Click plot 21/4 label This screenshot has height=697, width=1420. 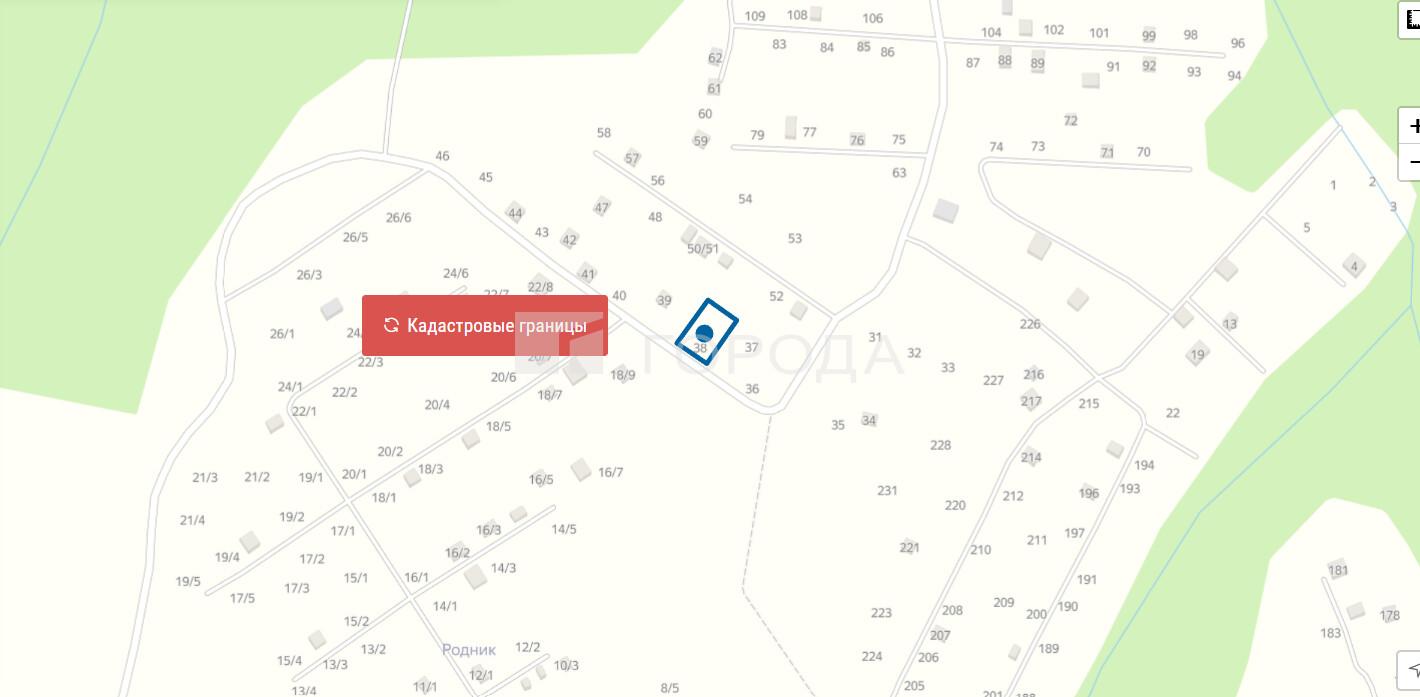pyautogui.click(x=192, y=521)
